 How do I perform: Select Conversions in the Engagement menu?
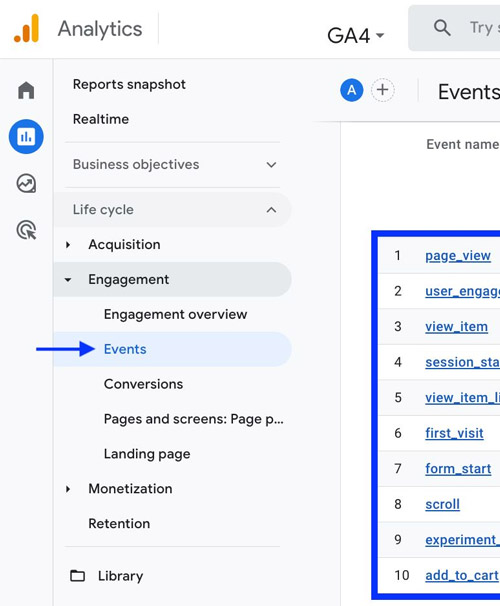[143, 384]
